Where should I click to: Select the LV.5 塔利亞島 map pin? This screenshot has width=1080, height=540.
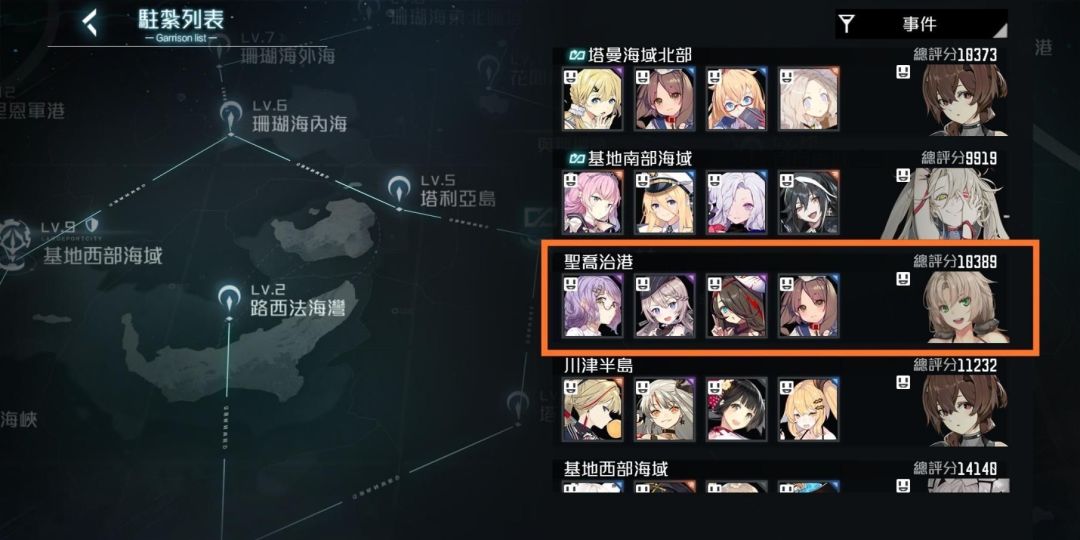coord(399,189)
